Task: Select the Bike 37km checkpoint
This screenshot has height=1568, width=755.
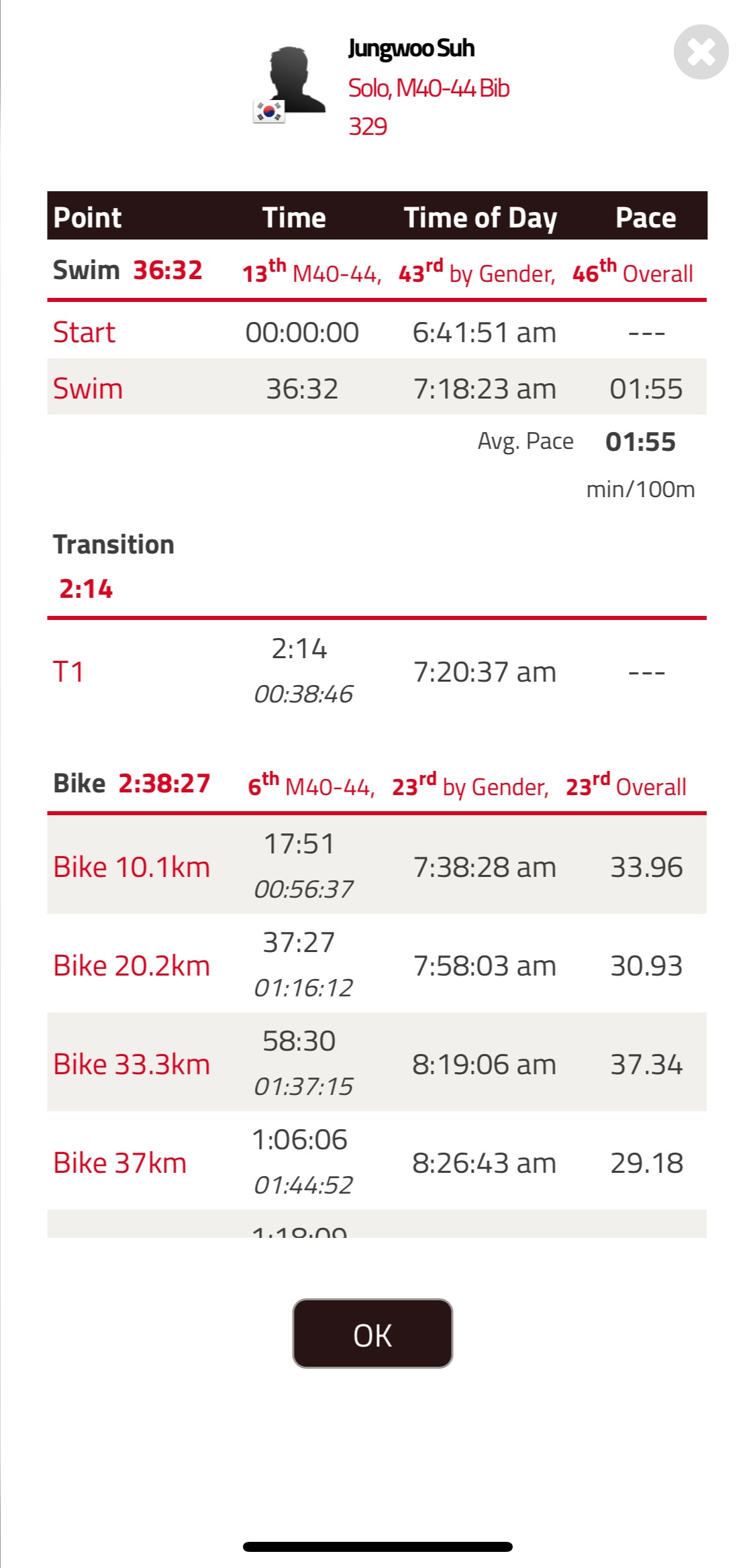Action: coord(120,1163)
